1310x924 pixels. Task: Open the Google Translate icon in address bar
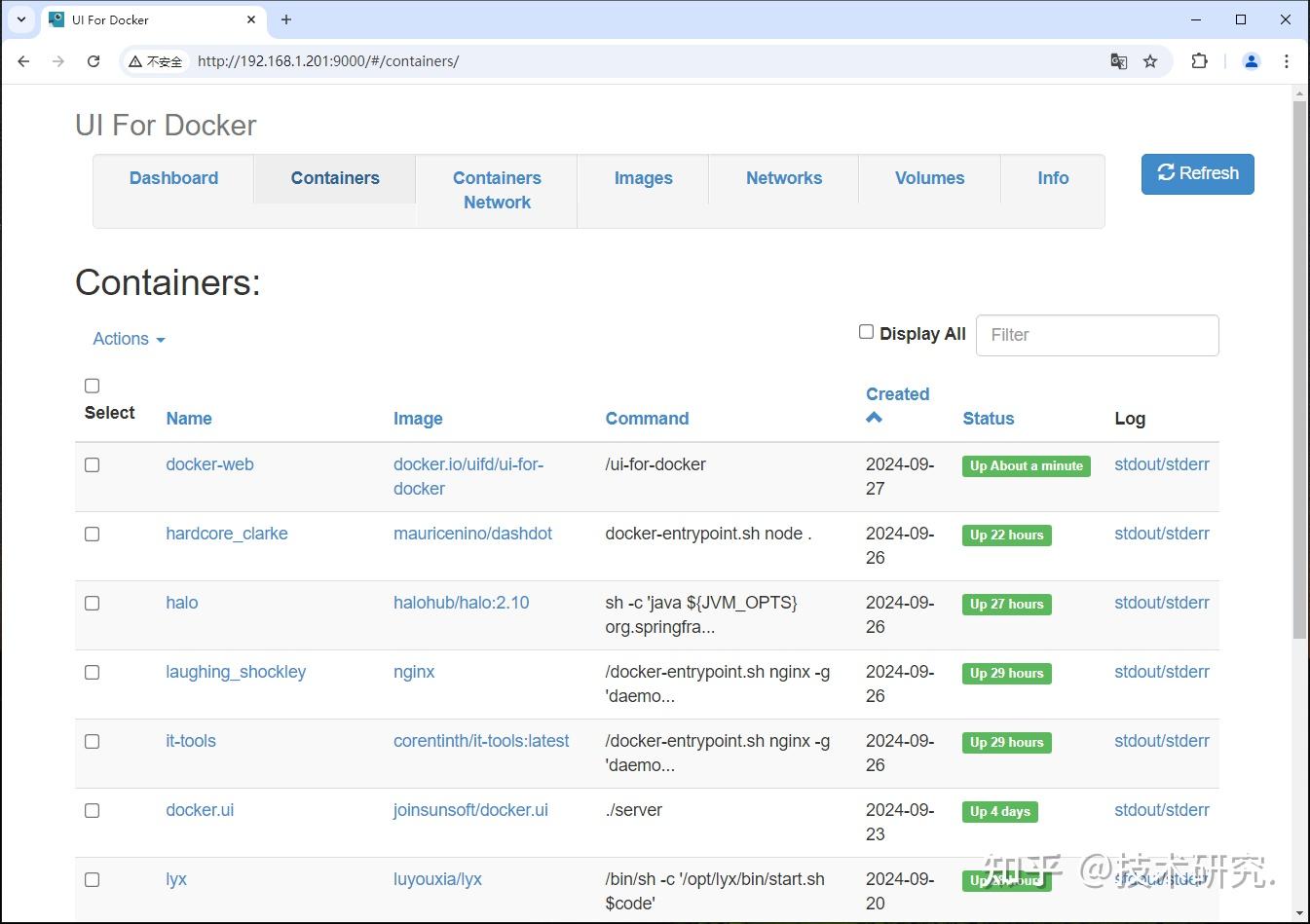tap(1118, 60)
